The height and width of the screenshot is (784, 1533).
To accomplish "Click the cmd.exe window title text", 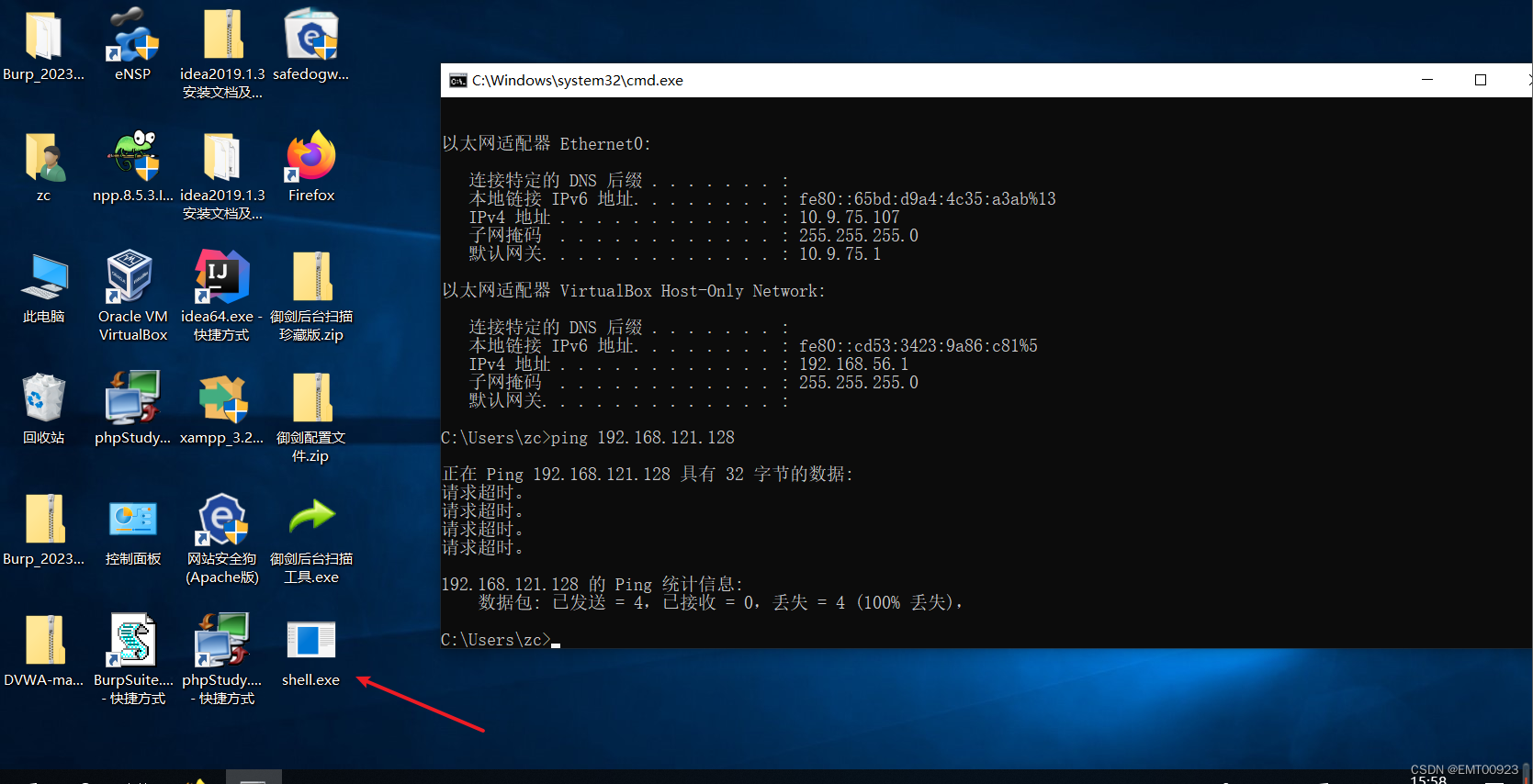I will coord(578,81).
